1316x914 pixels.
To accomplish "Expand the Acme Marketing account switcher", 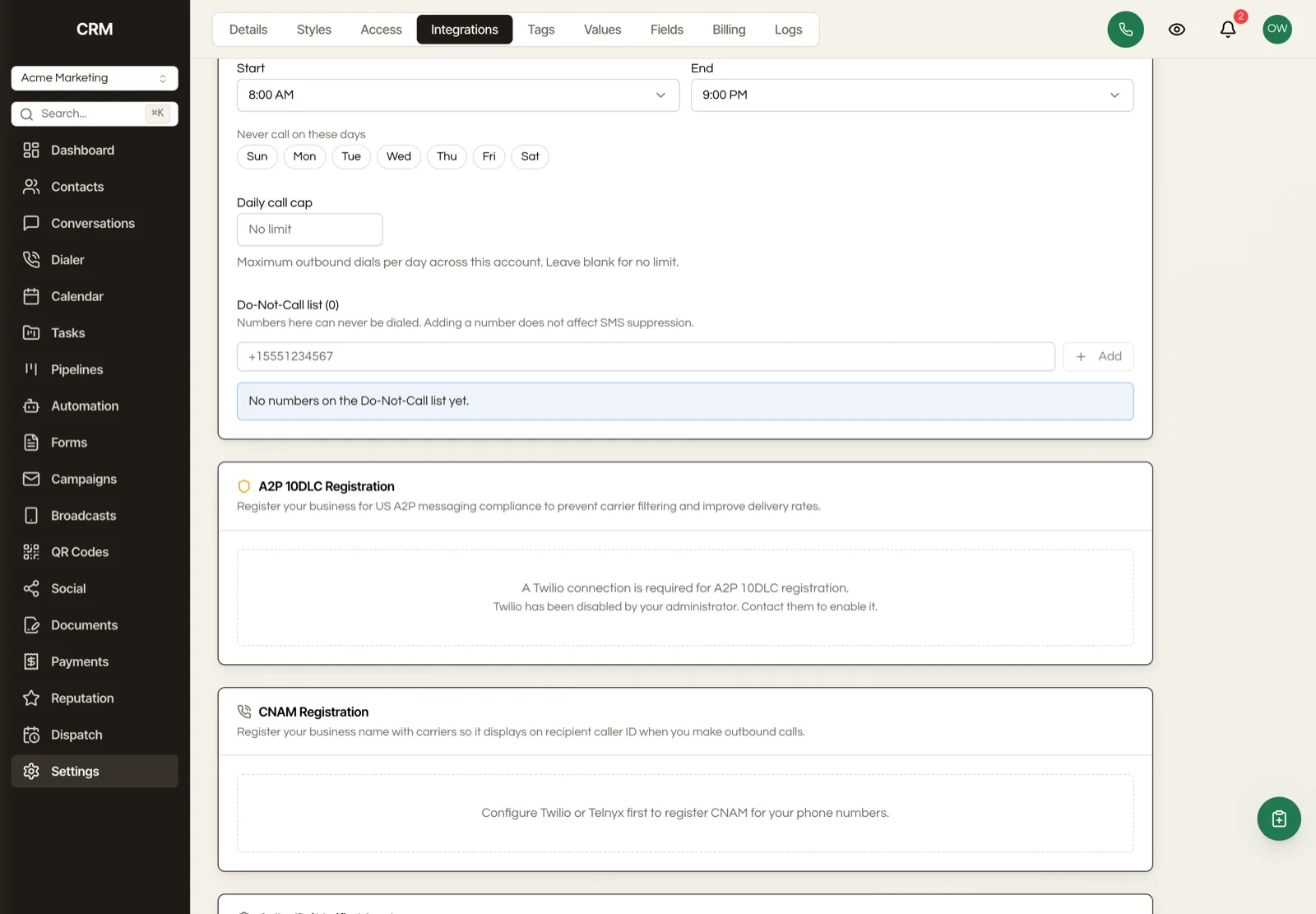I will [95, 78].
